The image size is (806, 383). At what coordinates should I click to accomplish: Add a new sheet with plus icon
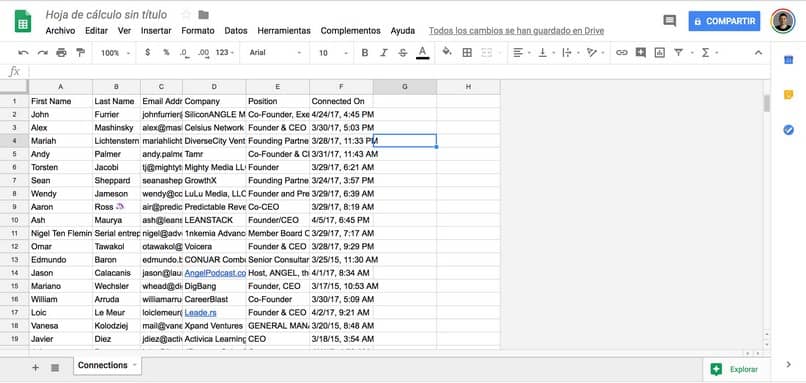click(35, 368)
